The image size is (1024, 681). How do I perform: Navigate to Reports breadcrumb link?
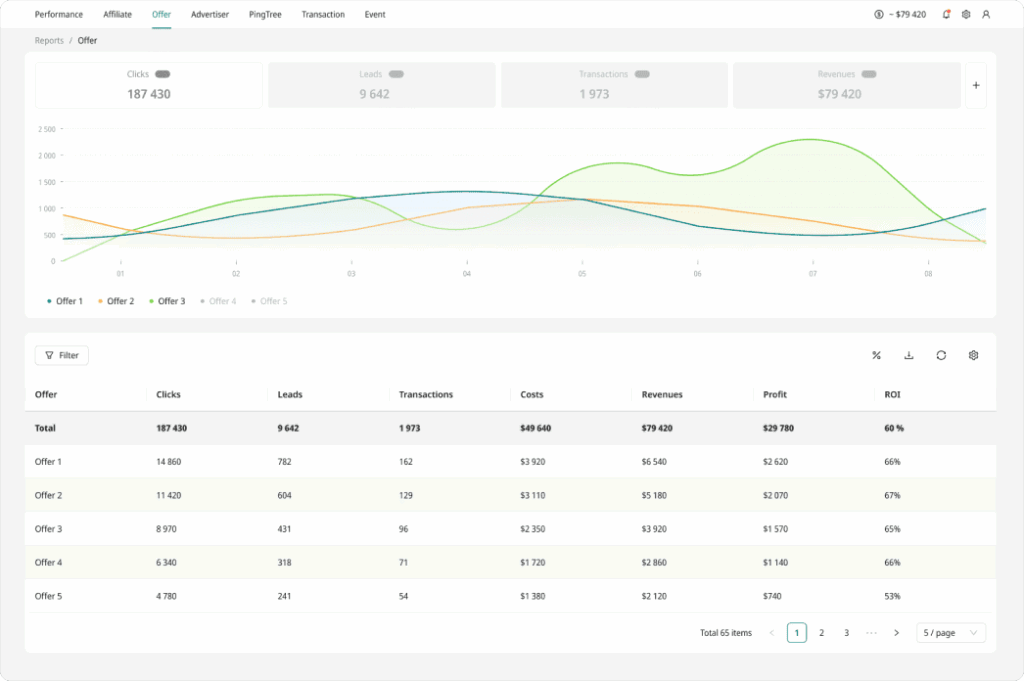point(49,41)
